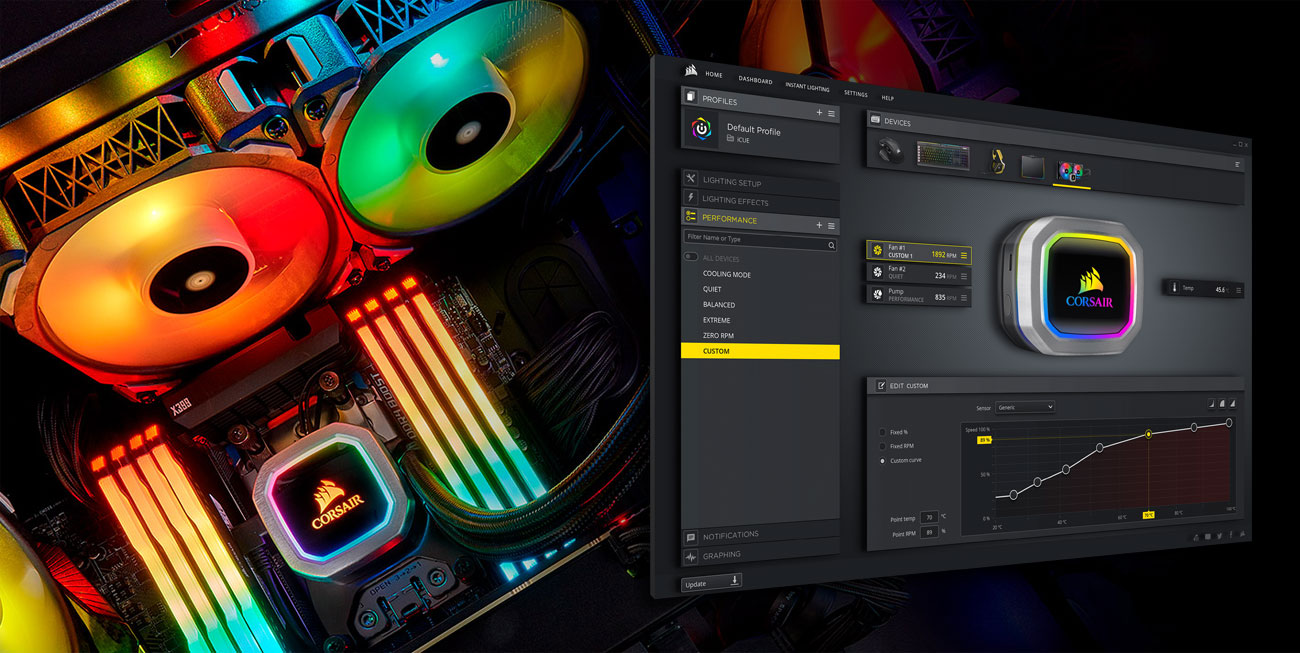1300x653 pixels.
Task: Click the Update button
Action: 711,582
